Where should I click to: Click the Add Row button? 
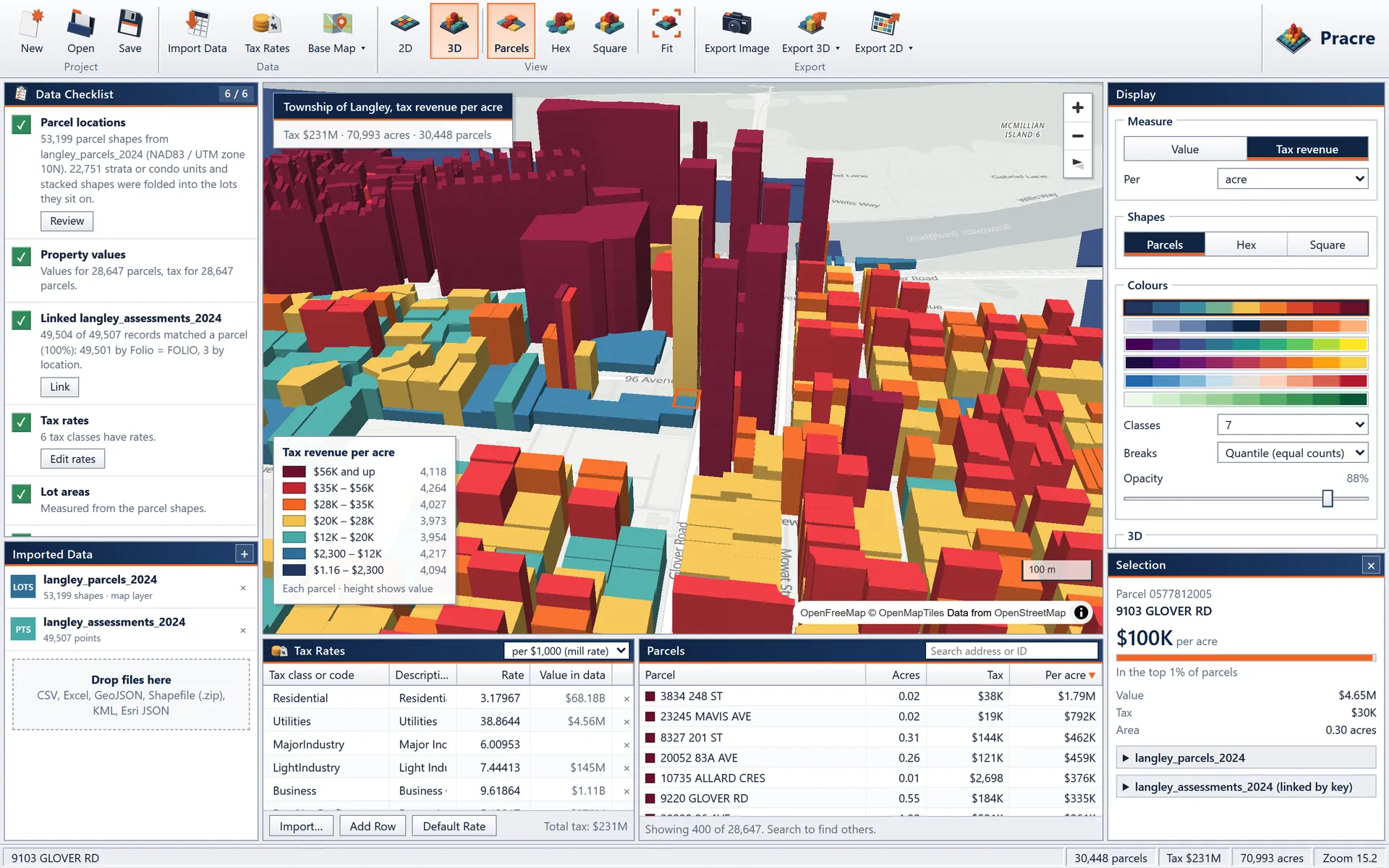point(373,826)
